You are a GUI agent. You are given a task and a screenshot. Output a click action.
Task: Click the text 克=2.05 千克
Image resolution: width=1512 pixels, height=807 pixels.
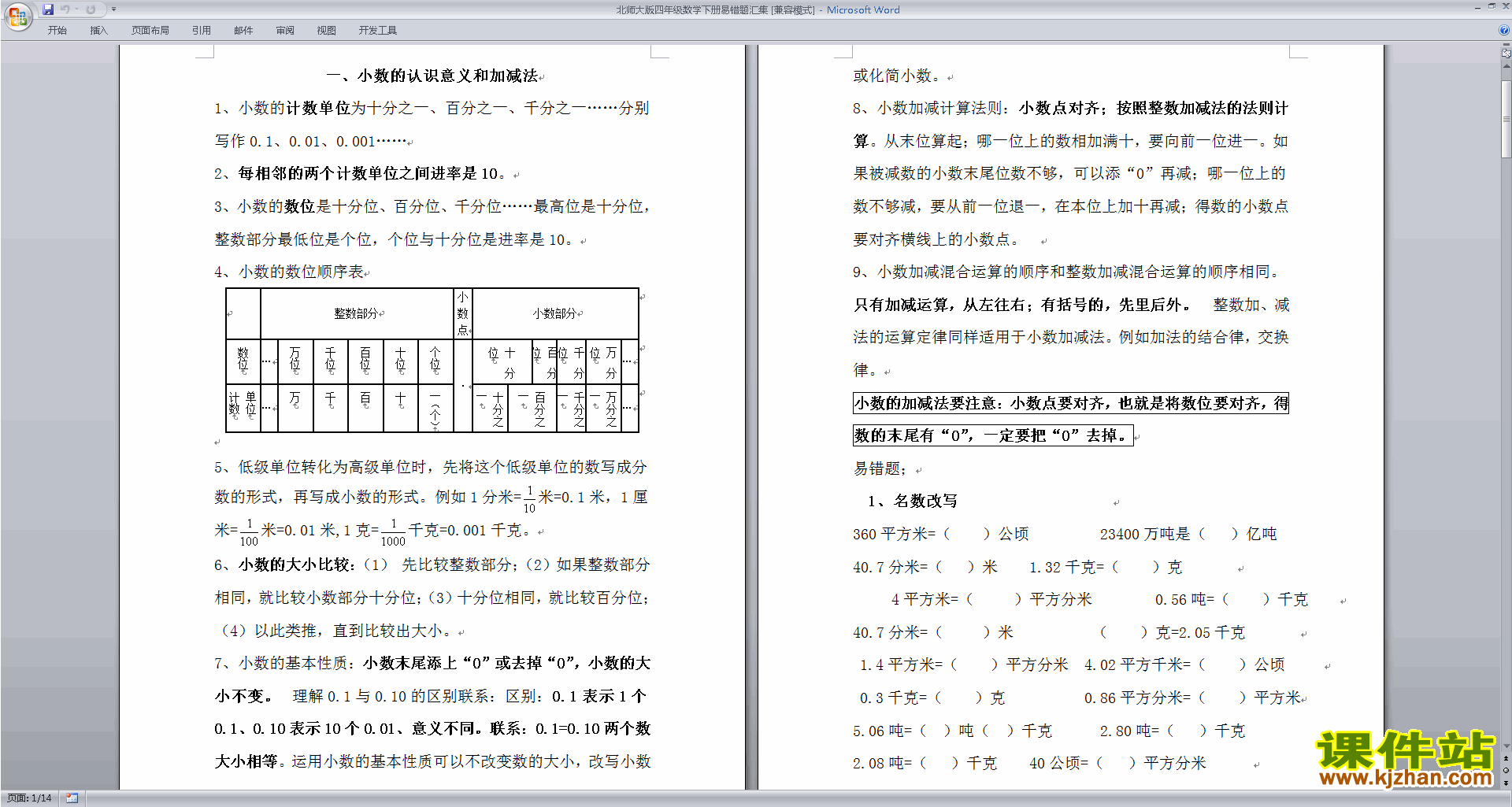tap(1200, 633)
